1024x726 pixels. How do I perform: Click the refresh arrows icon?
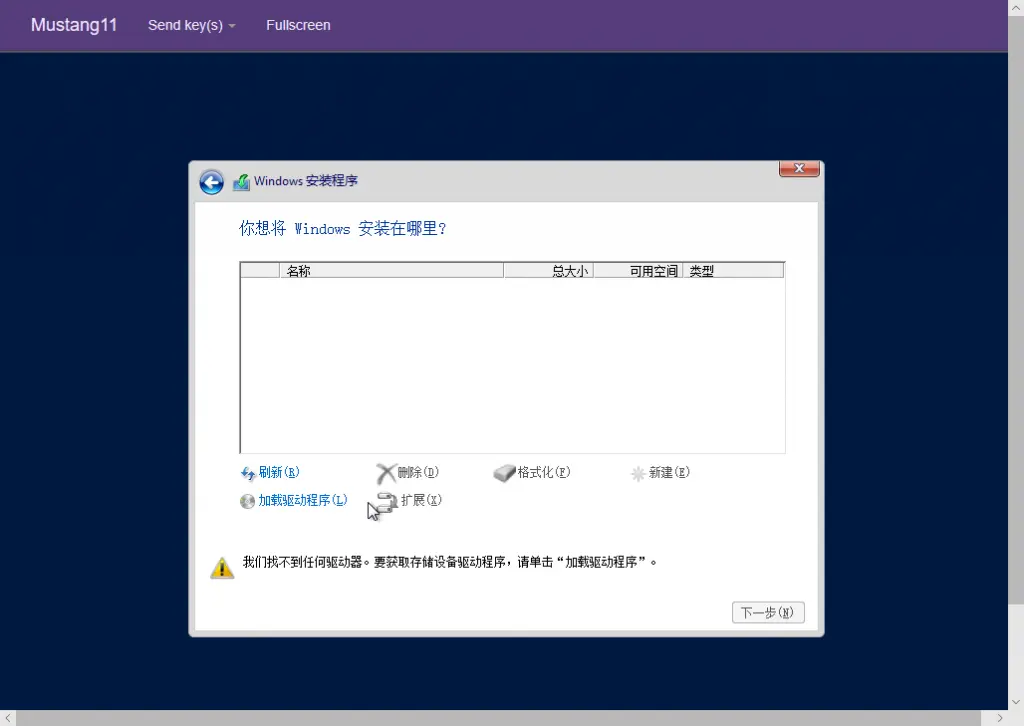click(248, 473)
